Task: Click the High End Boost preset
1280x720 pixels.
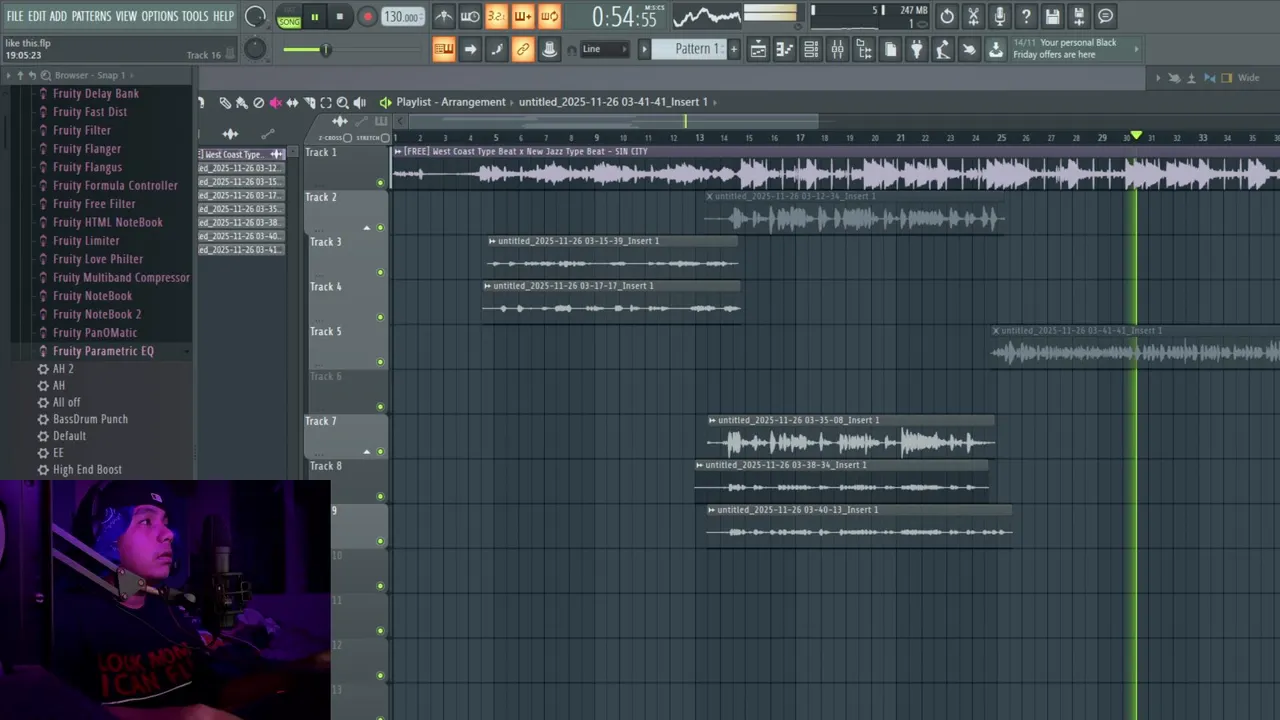Action: pyautogui.click(x=87, y=470)
